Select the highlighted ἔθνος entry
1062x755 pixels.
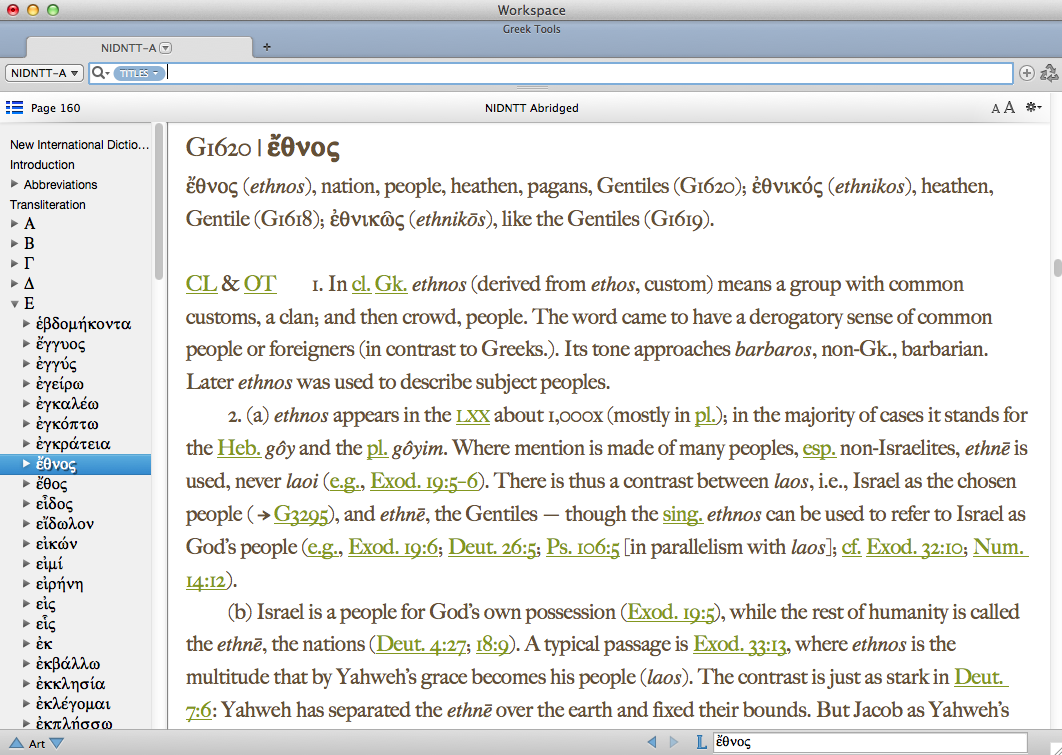coord(75,464)
